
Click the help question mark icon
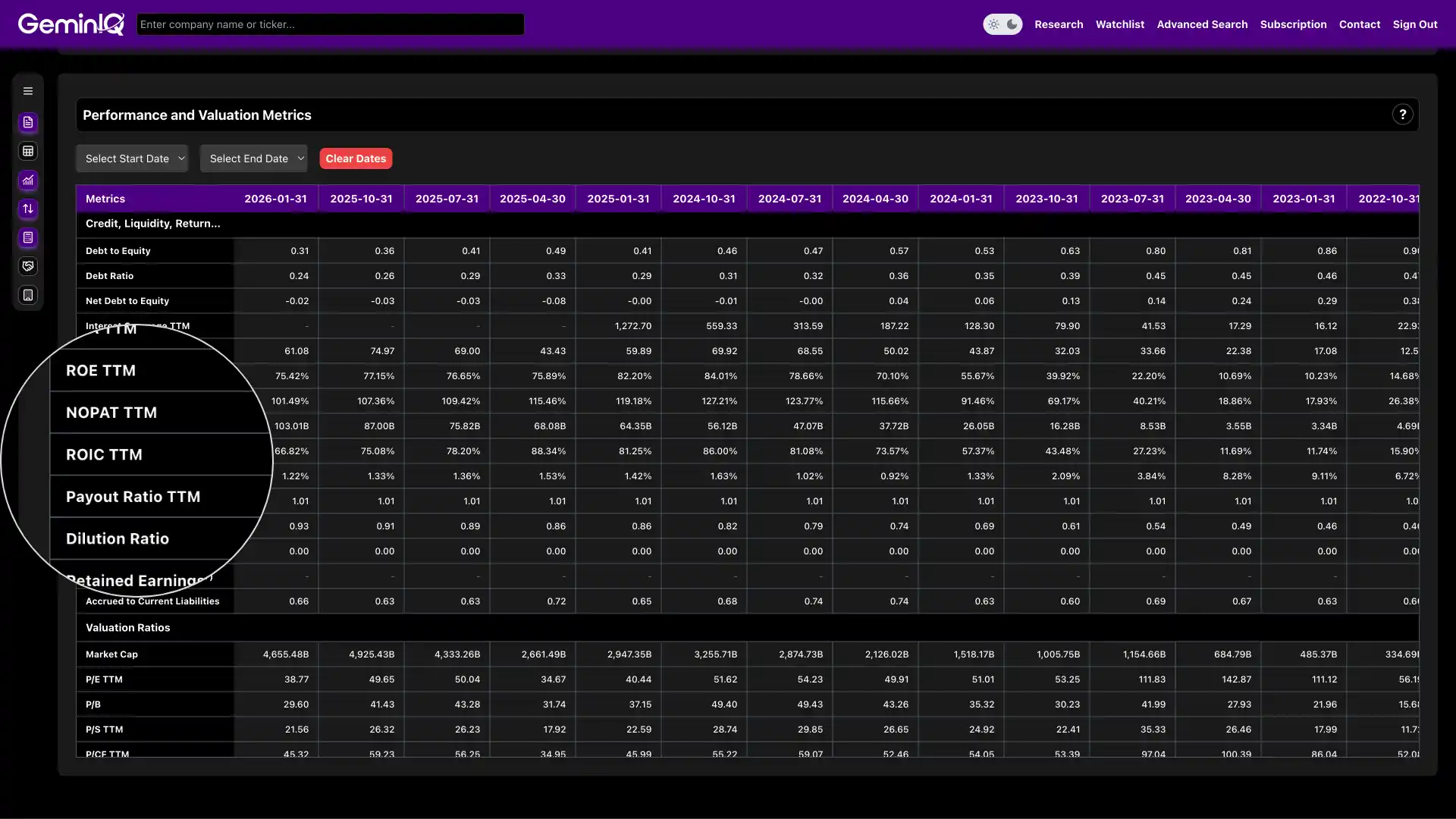click(x=1403, y=115)
